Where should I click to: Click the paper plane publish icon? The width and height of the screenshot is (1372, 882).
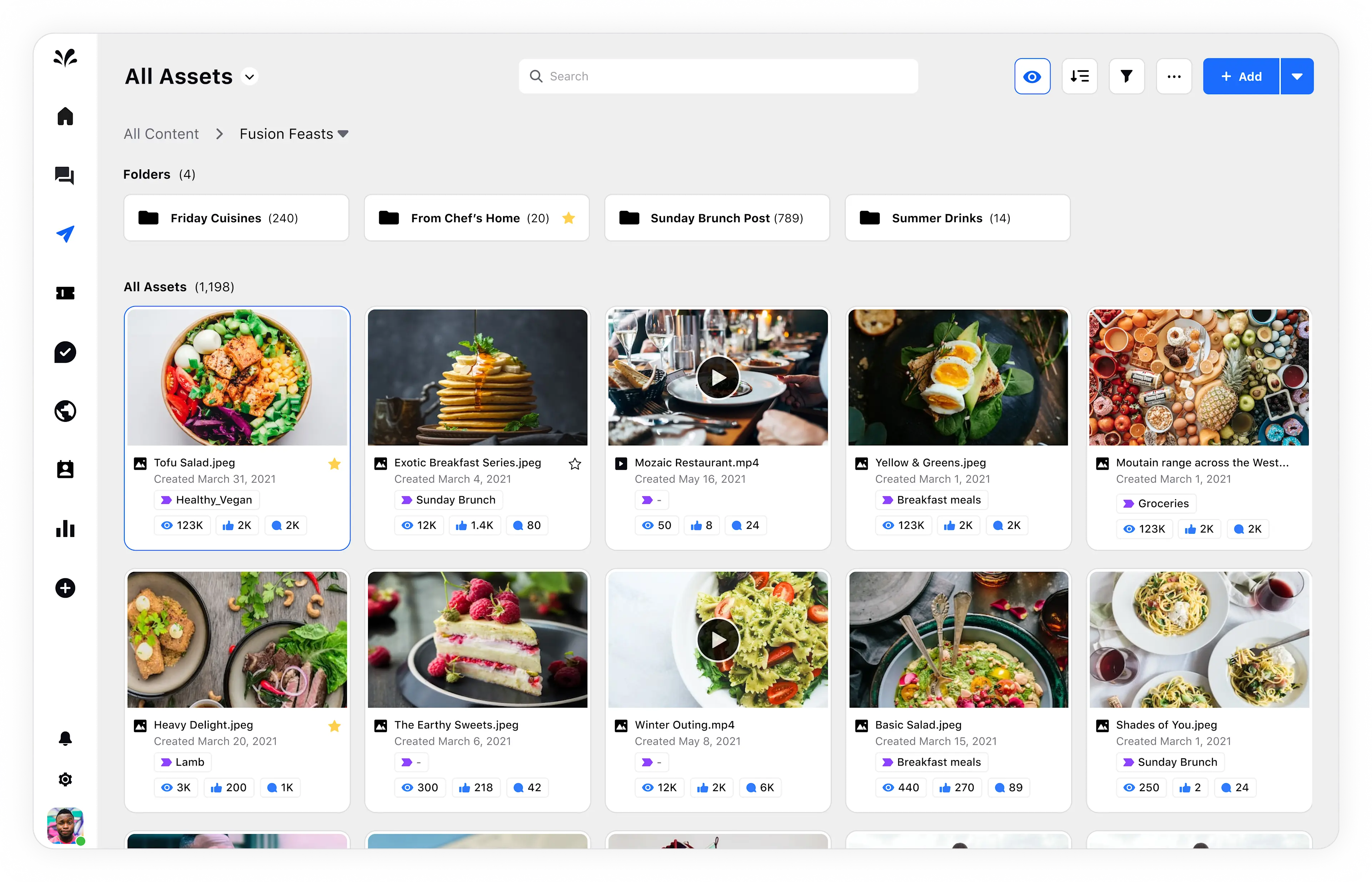(x=65, y=234)
